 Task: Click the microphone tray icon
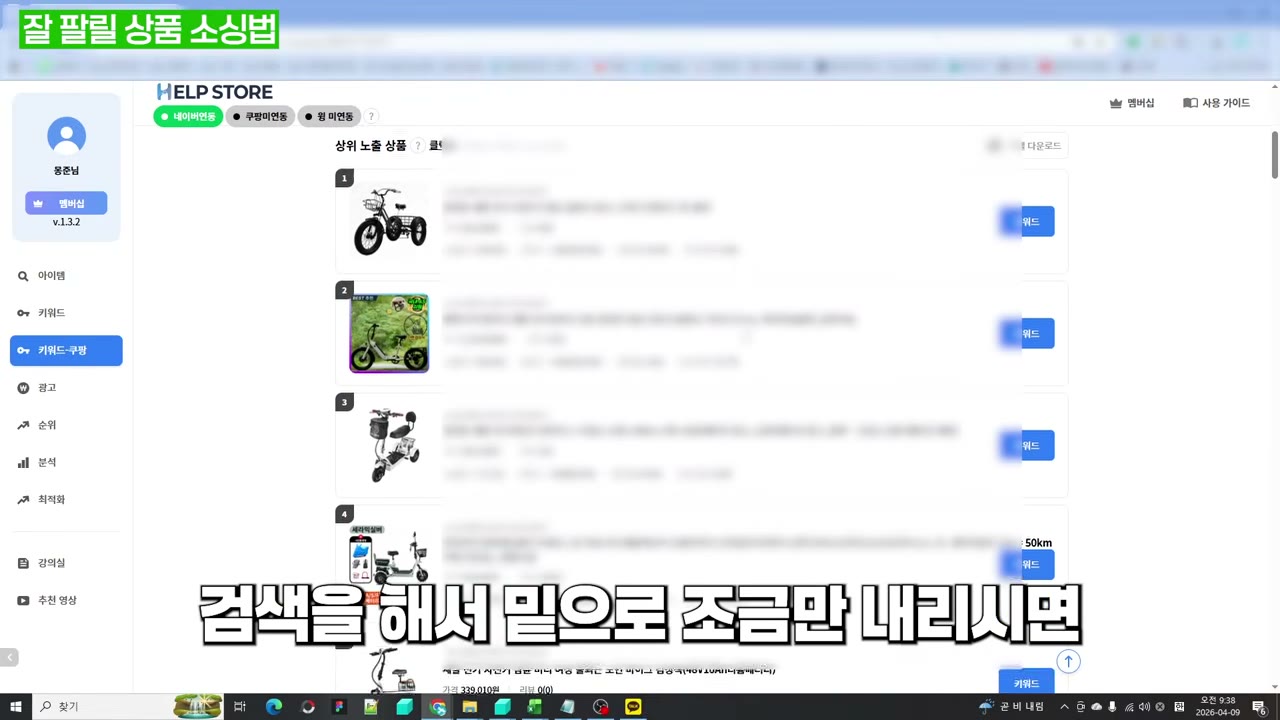click(1112, 707)
